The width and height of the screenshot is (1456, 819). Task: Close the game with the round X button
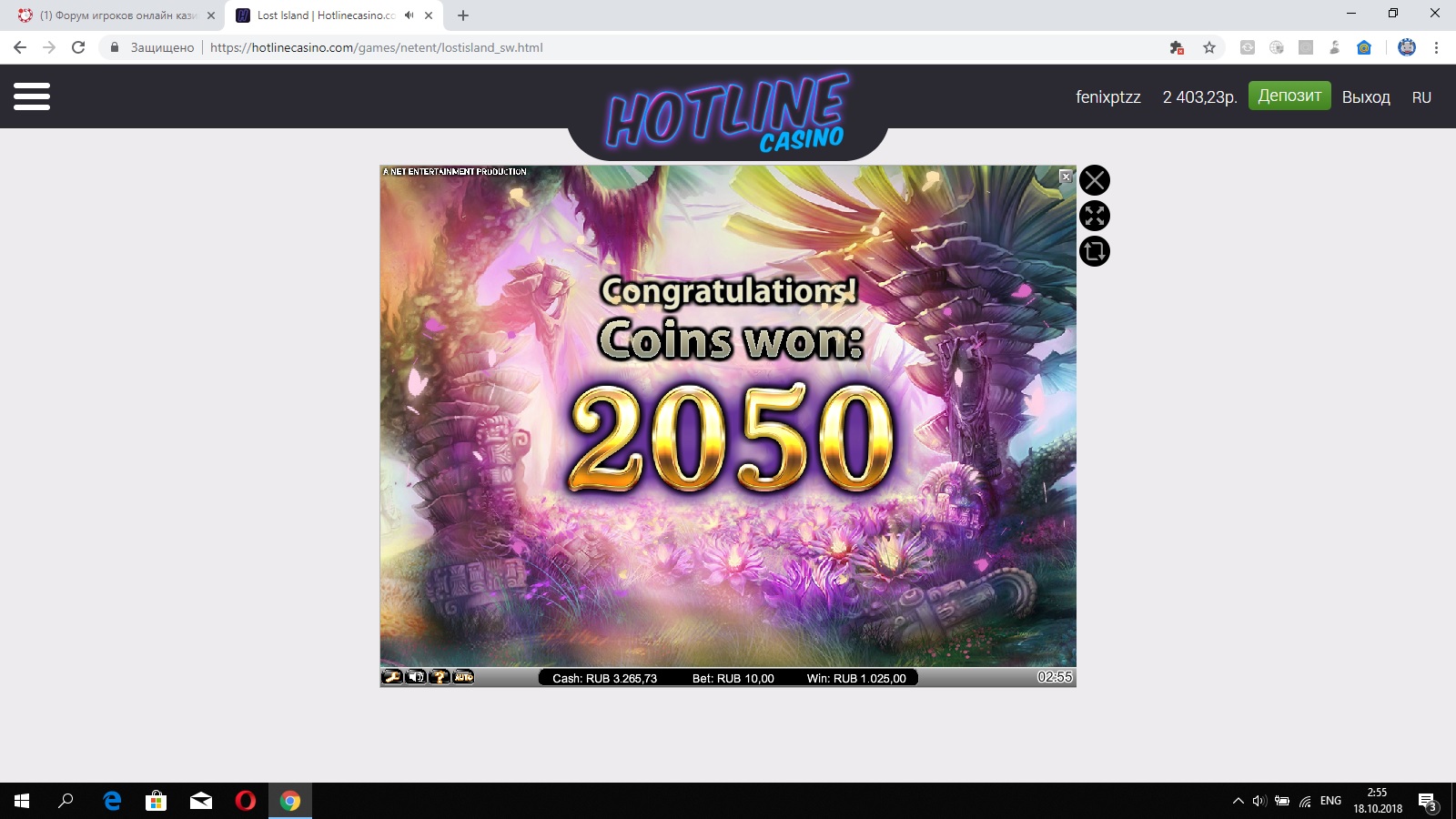tap(1095, 180)
